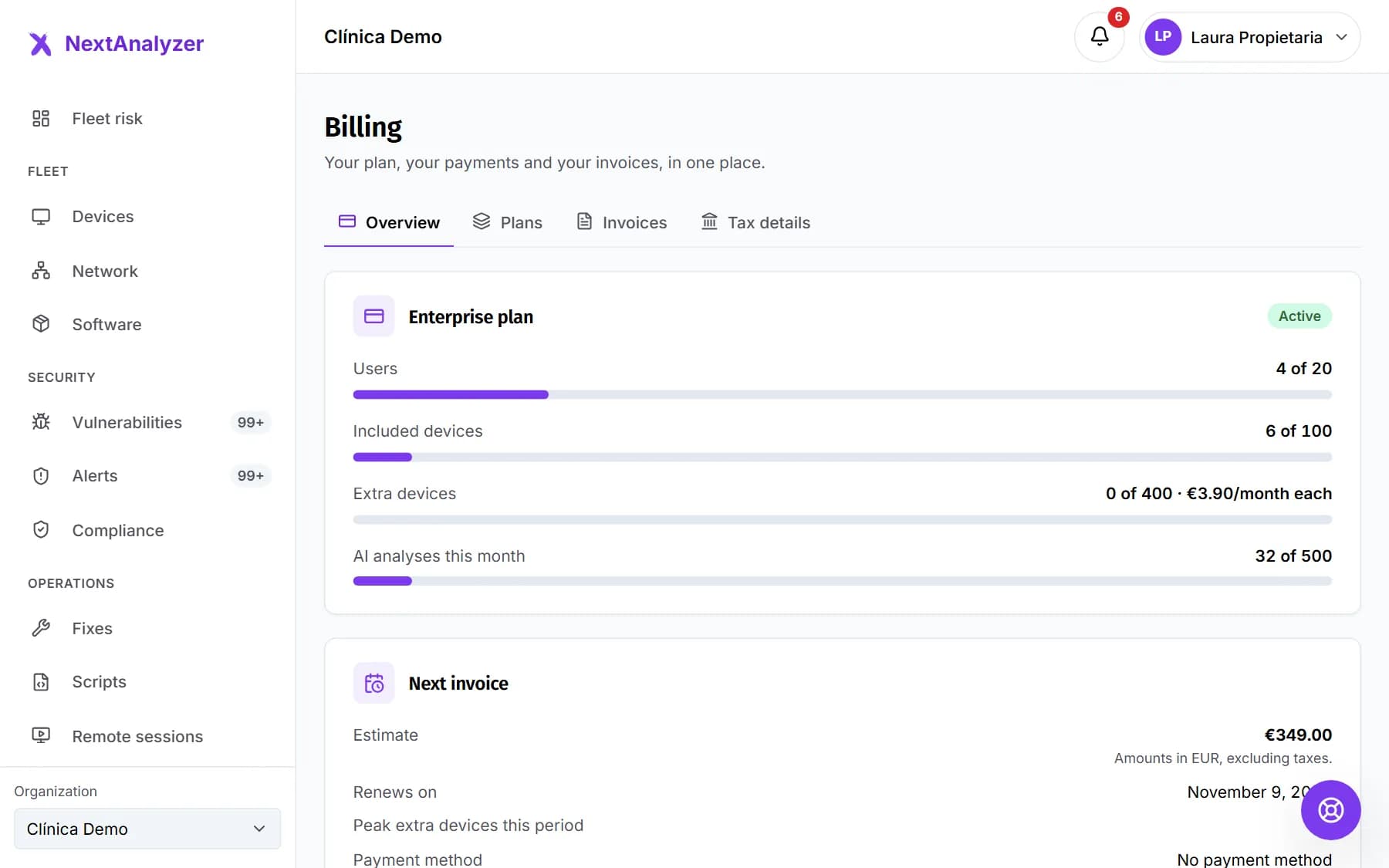The width and height of the screenshot is (1389, 868).
Task: Open the help lifebuoy floating button
Action: point(1330,810)
